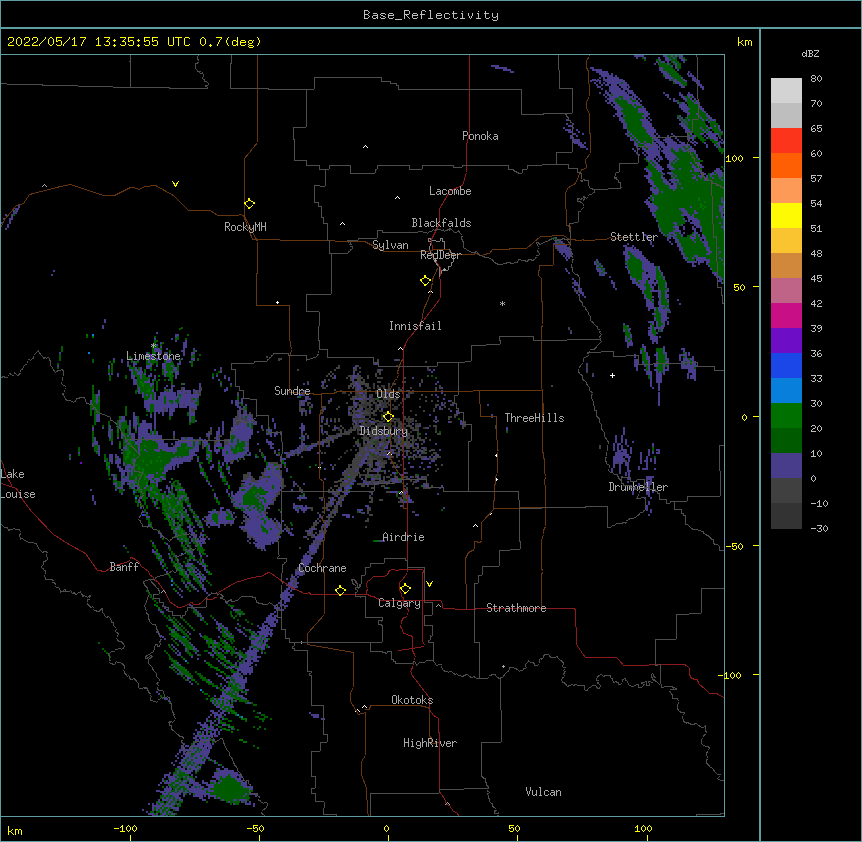Select the slate-purple 10-0 dBZ swatch
Image resolution: width=862 pixels, height=842 pixels.
coord(786,466)
